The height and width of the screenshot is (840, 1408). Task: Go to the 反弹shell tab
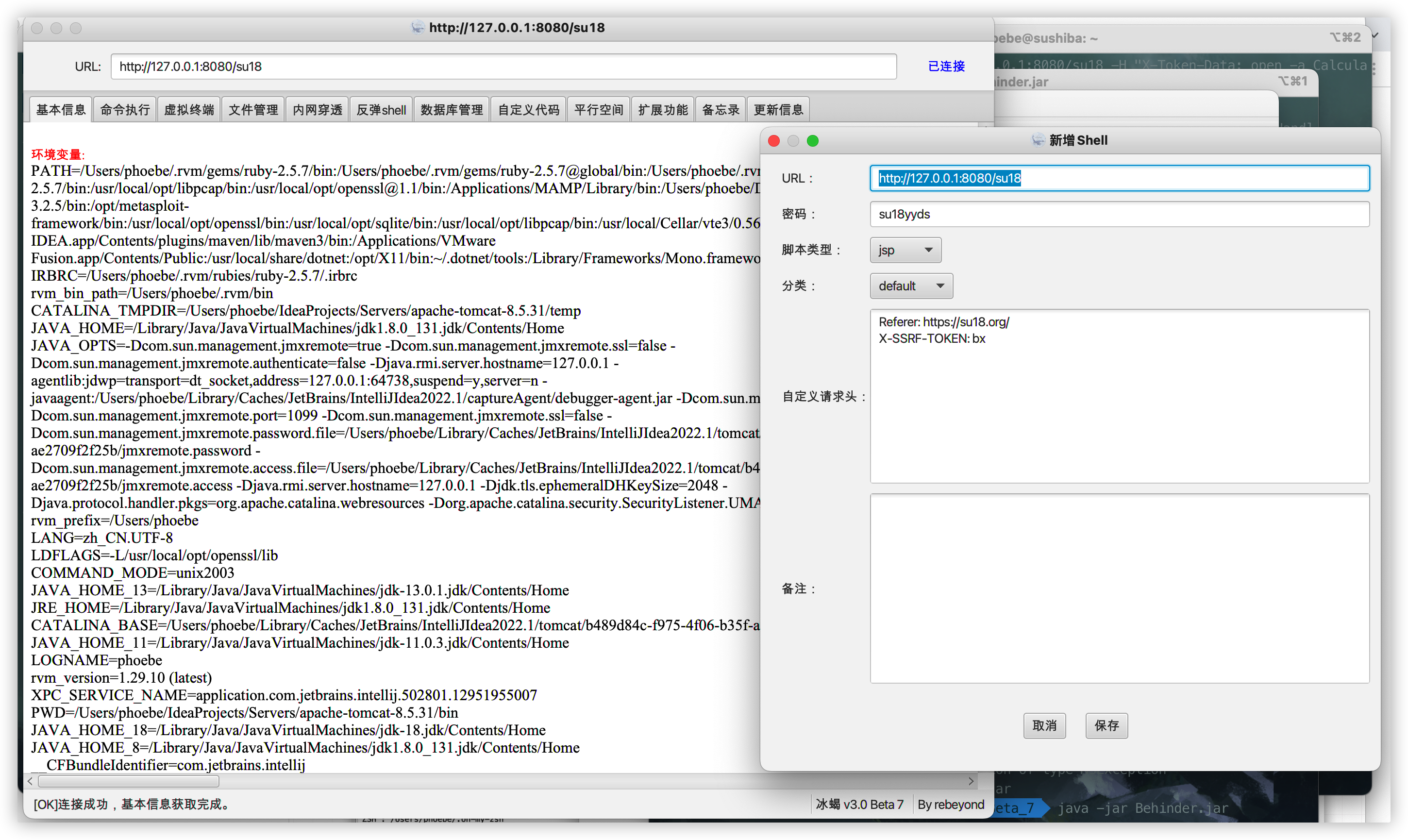[x=381, y=110]
